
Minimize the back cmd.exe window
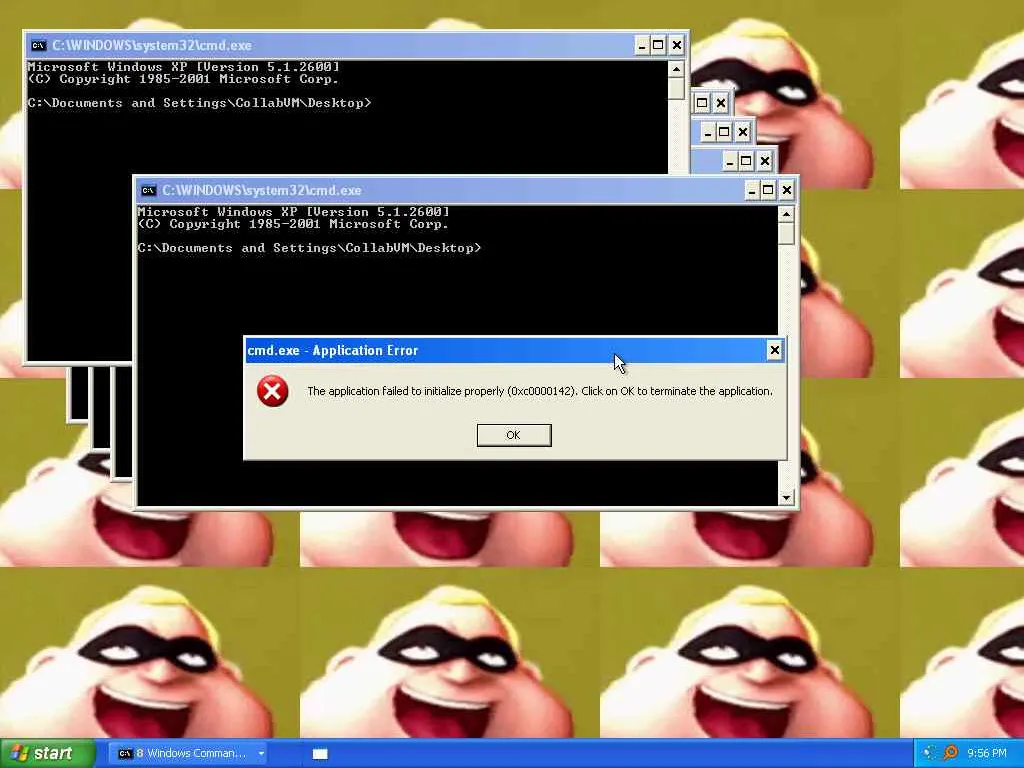coord(642,46)
